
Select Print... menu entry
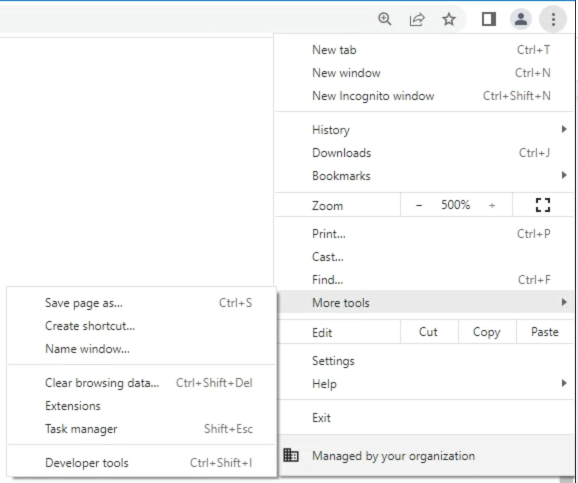(x=424, y=234)
